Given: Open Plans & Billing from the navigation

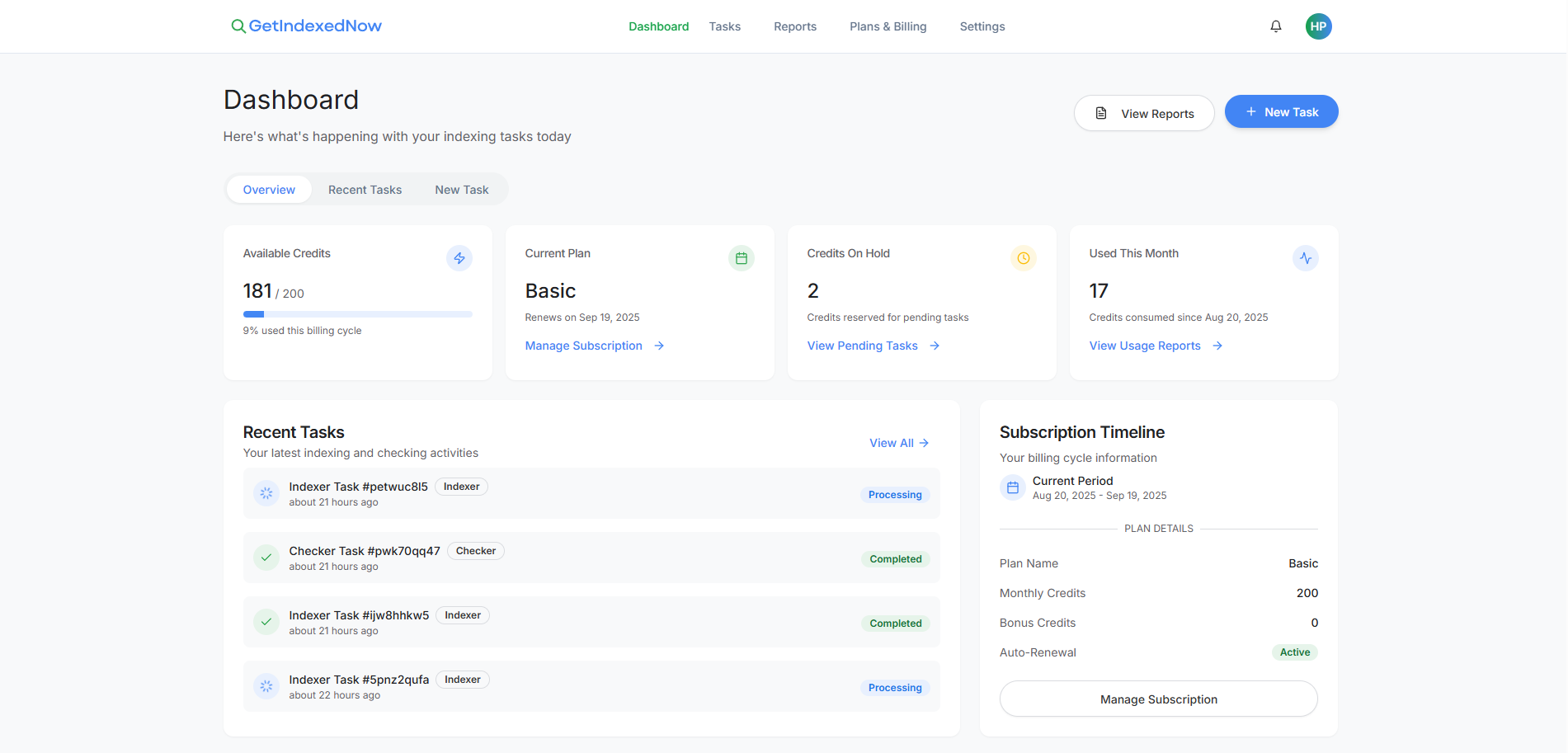Looking at the screenshot, I should pos(888,26).
